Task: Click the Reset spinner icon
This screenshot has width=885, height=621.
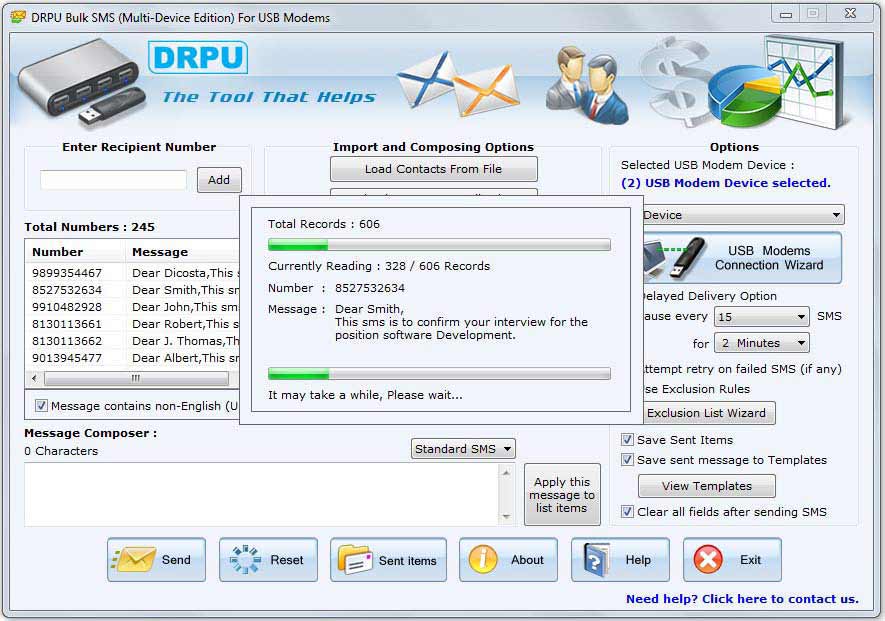Action: pyautogui.click(x=246, y=559)
